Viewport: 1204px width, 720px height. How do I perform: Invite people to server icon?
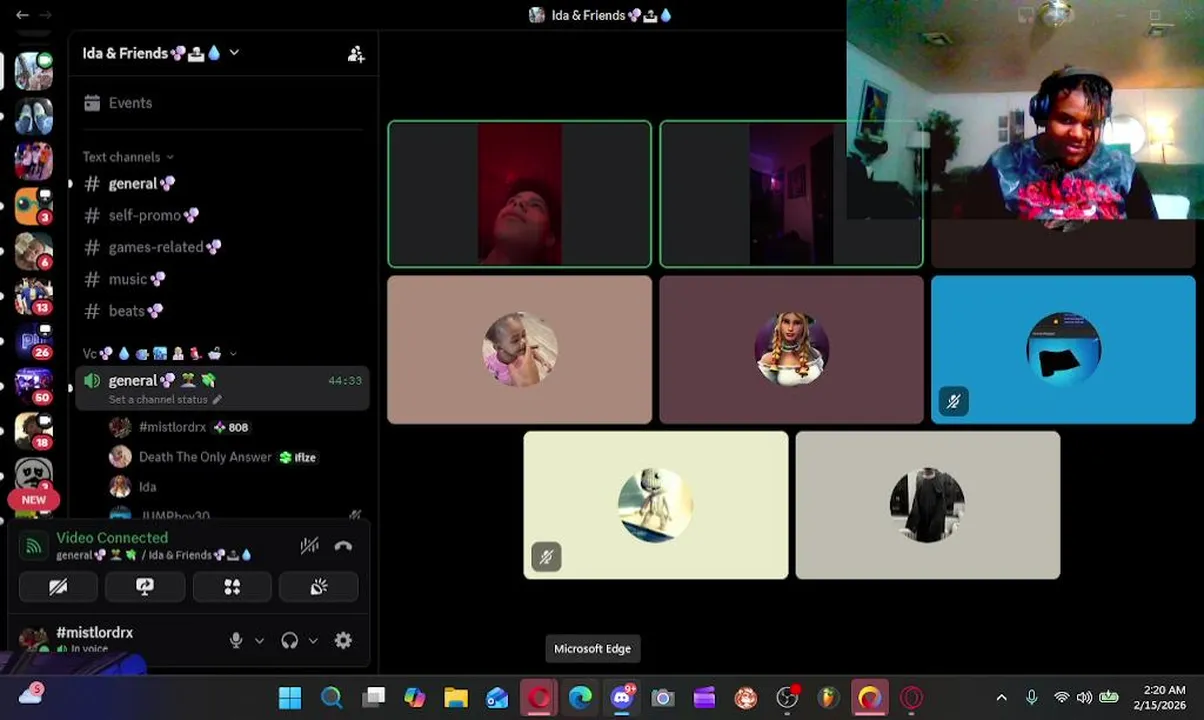click(355, 54)
